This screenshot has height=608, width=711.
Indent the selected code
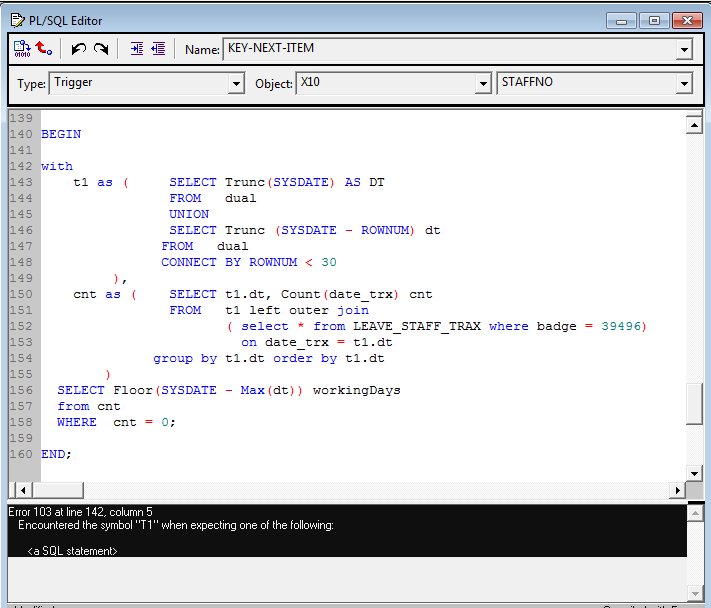click(x=137, y=48)
